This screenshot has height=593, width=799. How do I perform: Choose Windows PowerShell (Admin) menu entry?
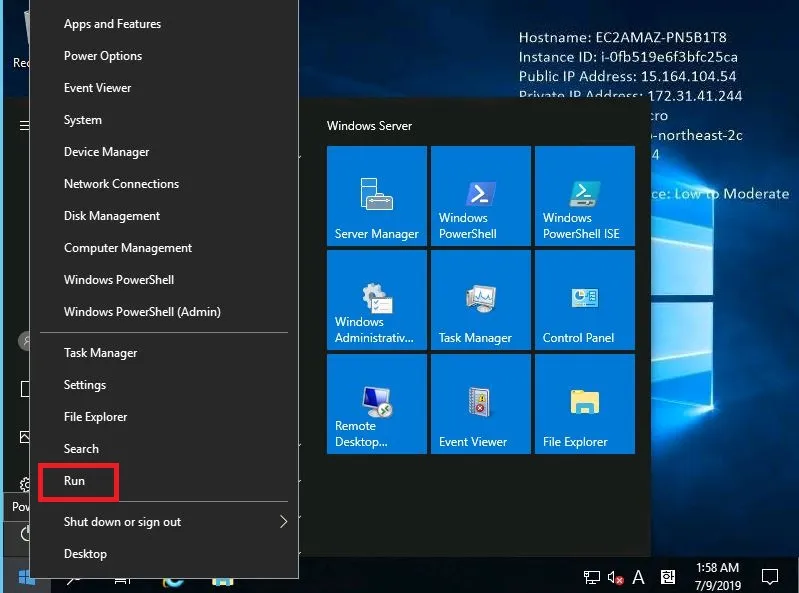128,312
